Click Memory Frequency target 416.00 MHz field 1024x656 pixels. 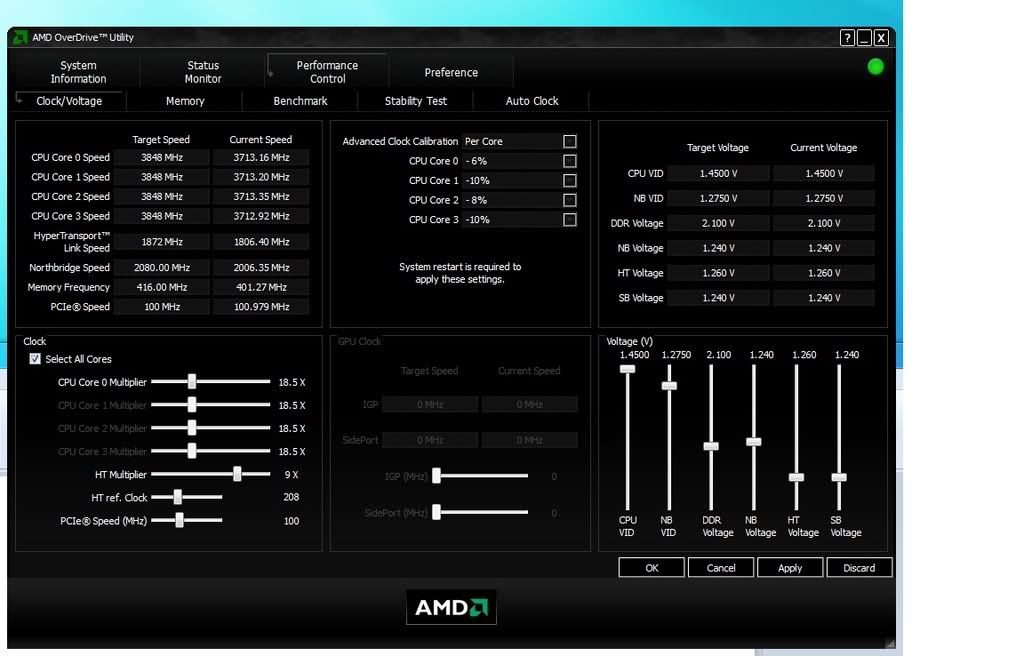(162, 287)
